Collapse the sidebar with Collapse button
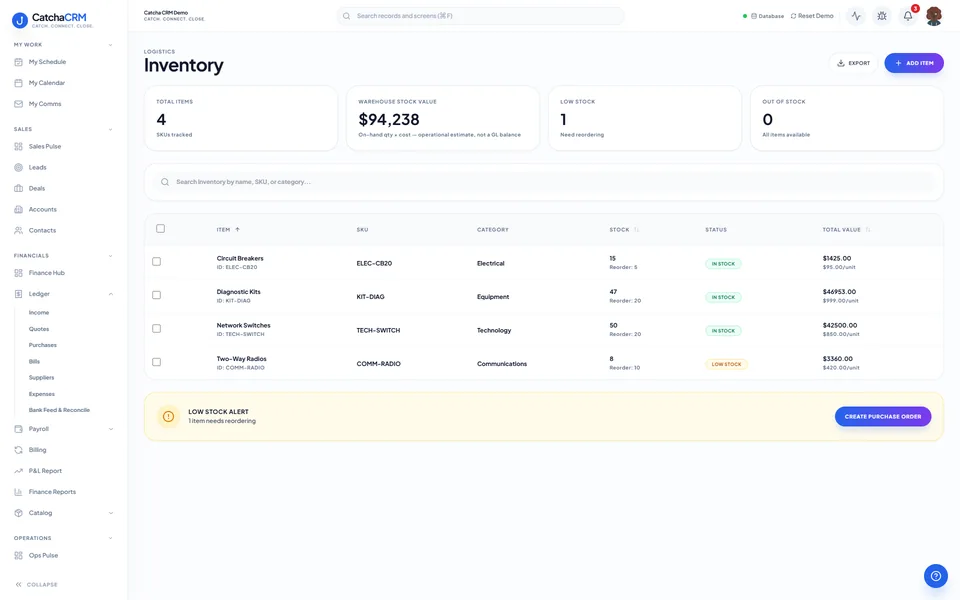 tap(37, 585)
